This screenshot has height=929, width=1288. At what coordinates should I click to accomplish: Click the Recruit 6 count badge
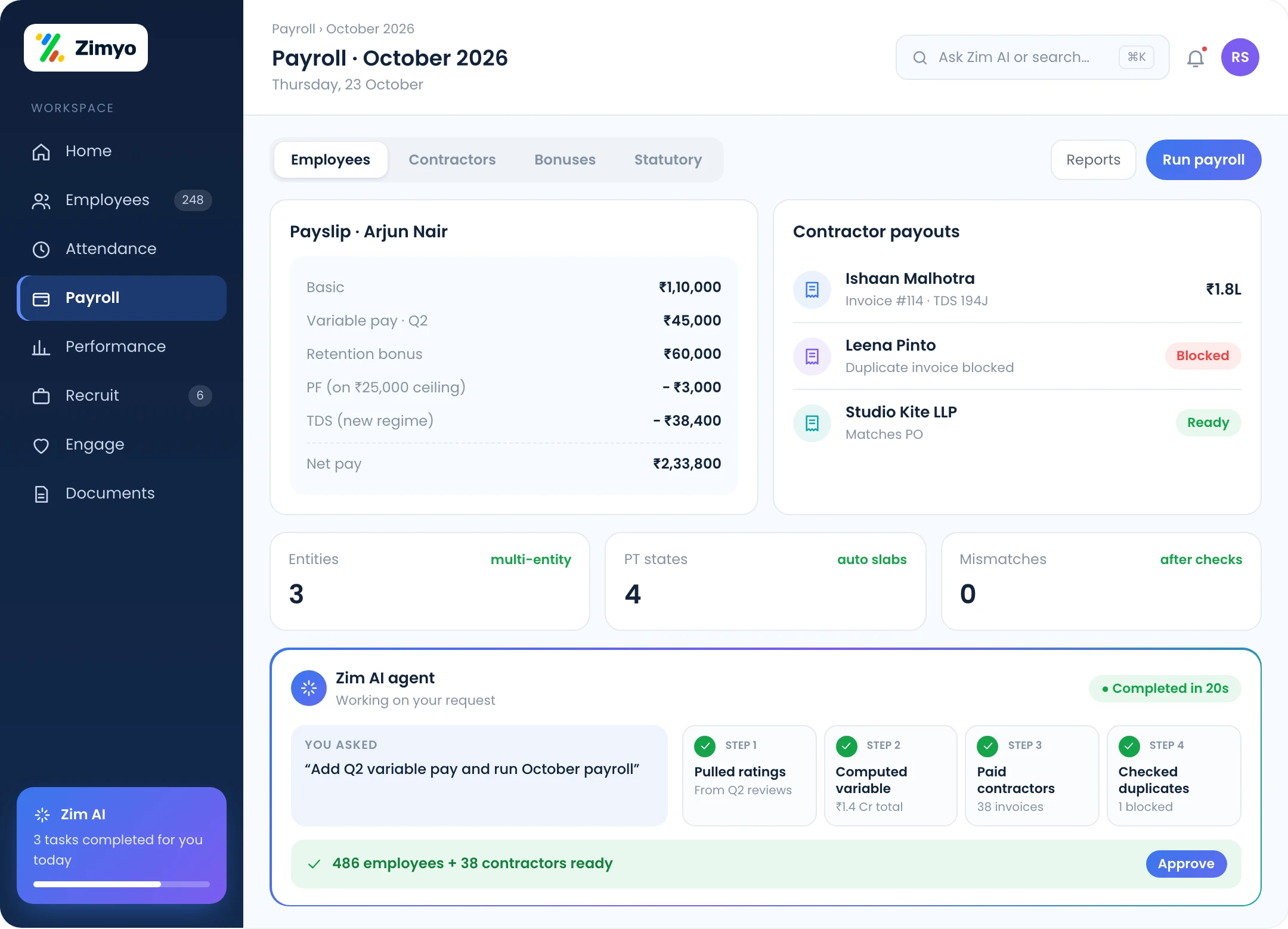[200, 396]
